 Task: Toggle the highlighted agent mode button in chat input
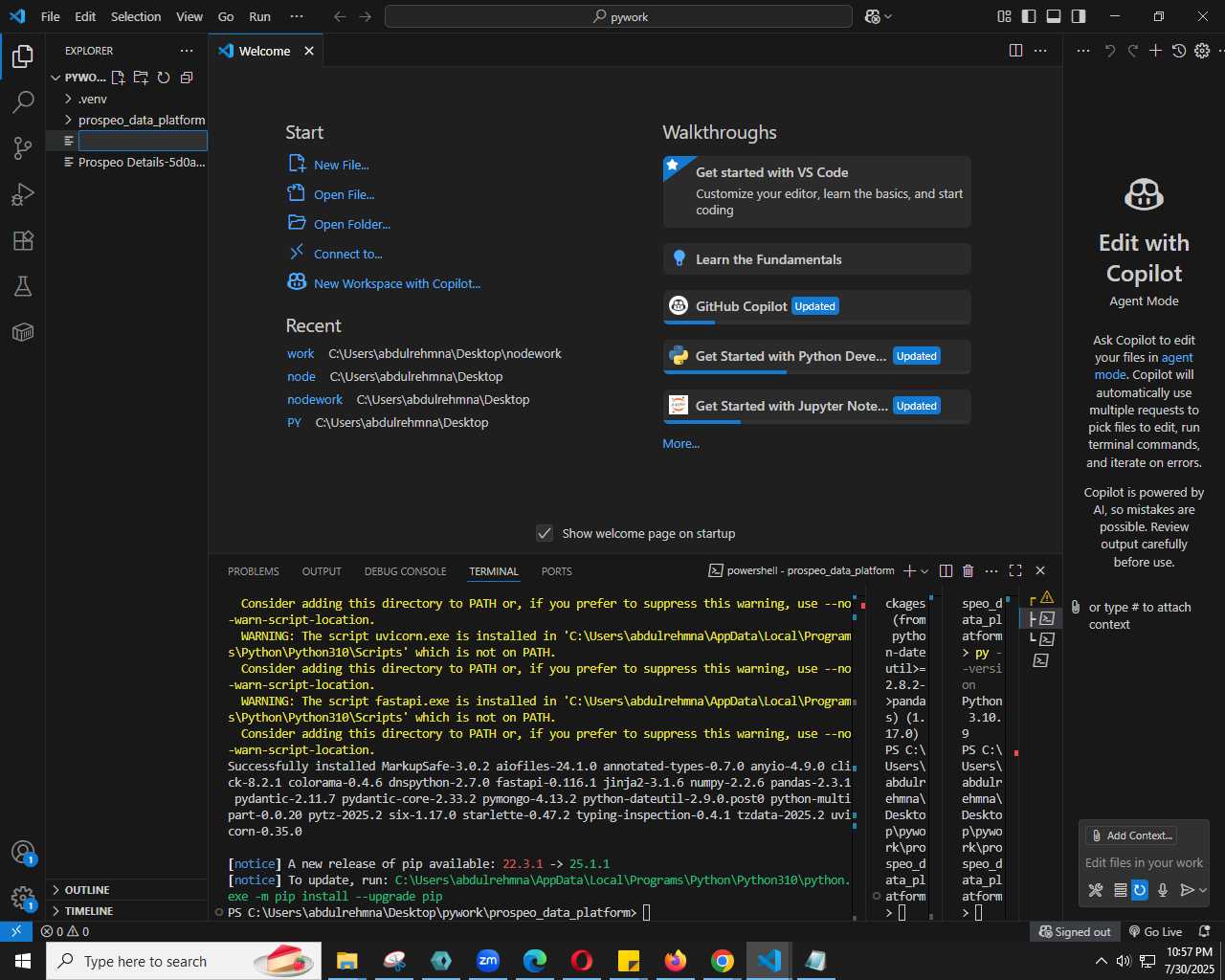[1140, 890]
